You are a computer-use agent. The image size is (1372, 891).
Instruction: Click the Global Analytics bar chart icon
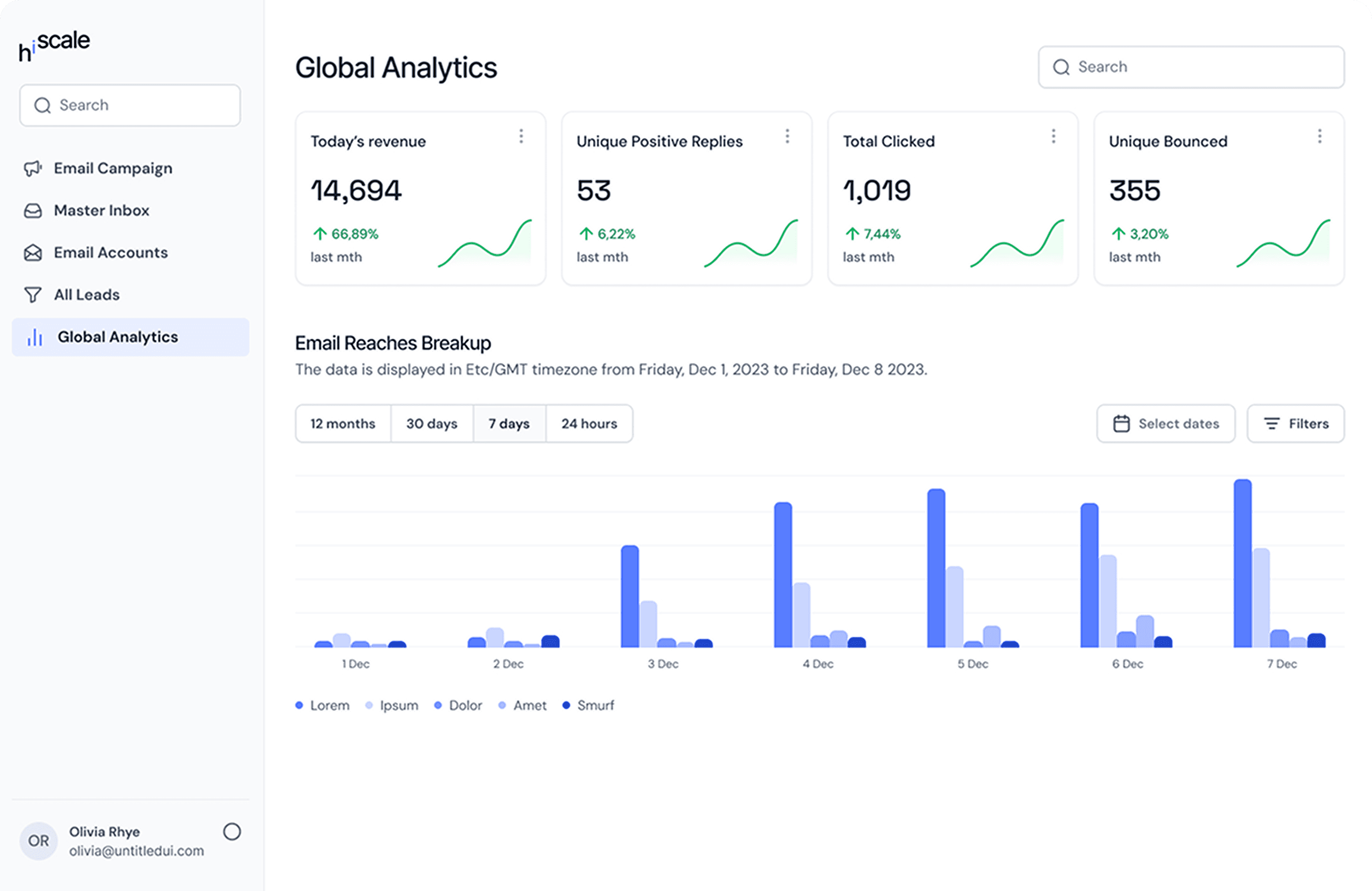click(35, 337)
